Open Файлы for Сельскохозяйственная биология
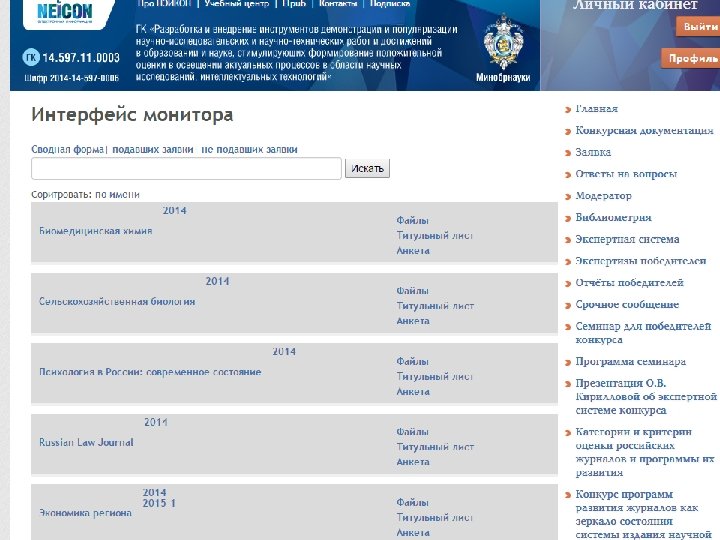This screenshot has width=720, height=540. click(x=412, y=291)
